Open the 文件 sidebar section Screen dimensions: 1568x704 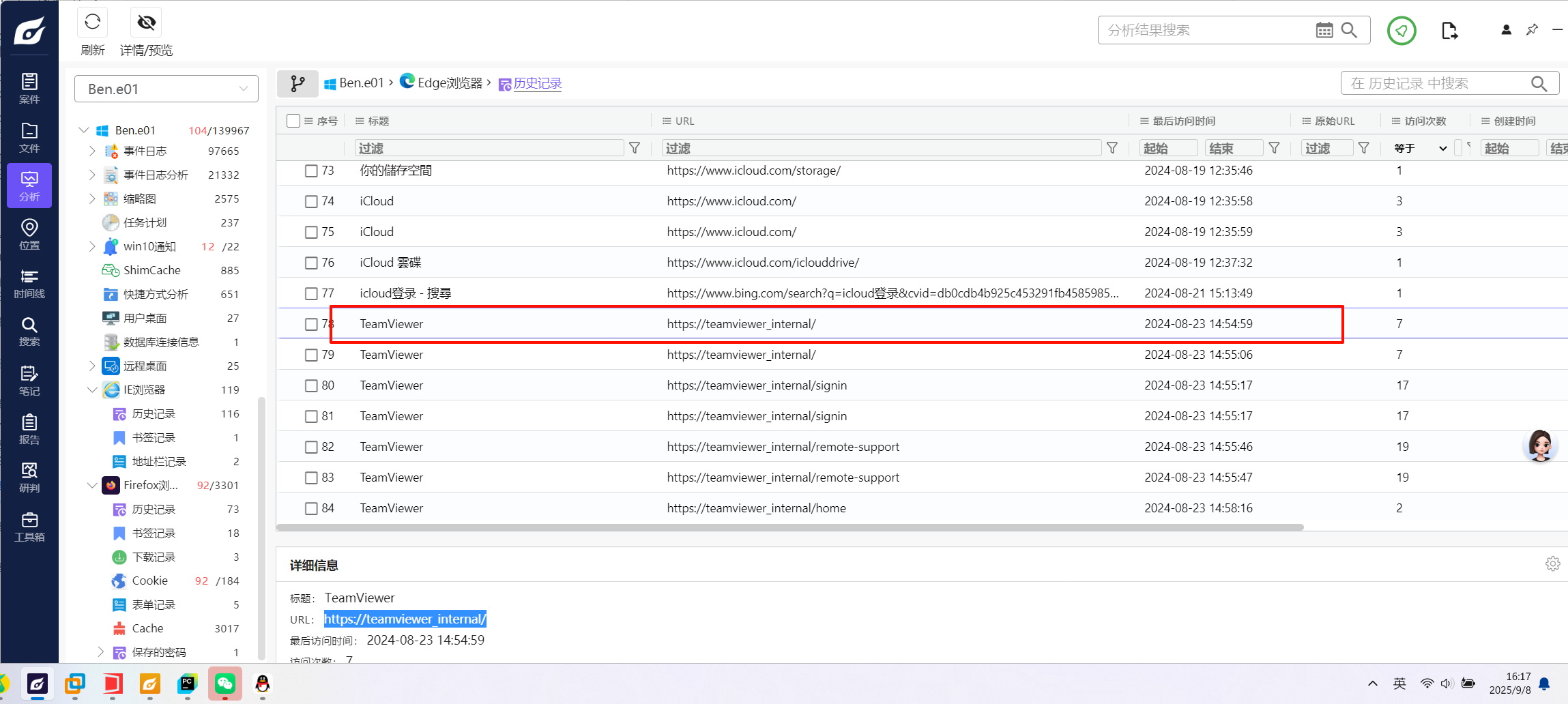pos(29,137)
